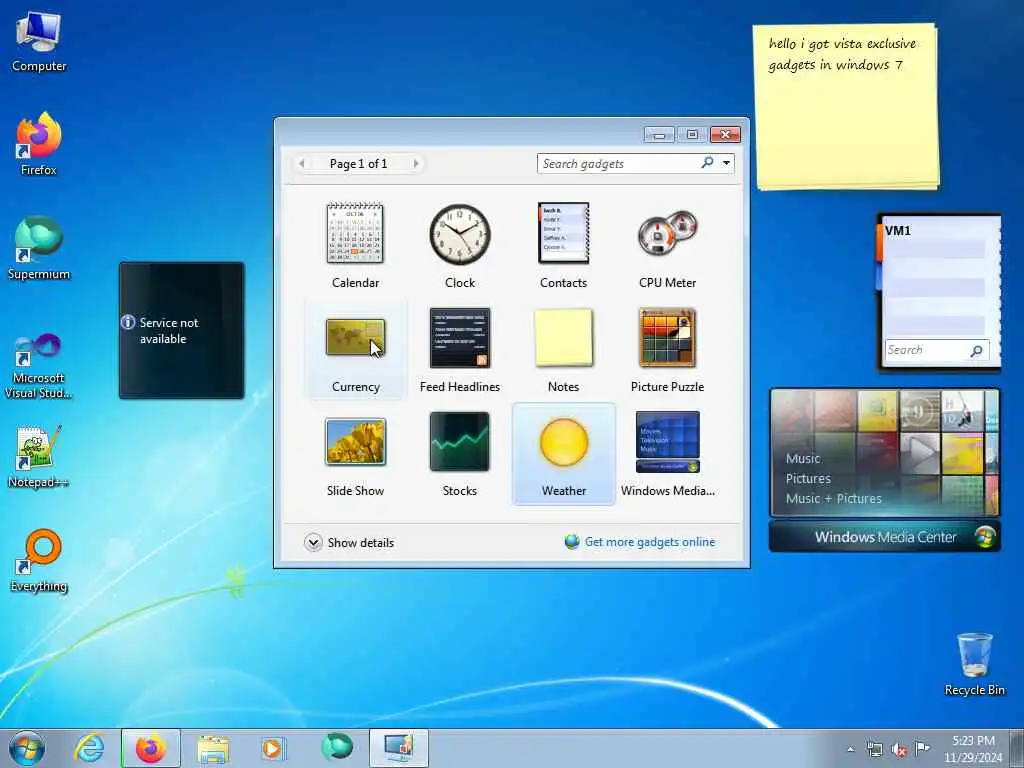Click the Contacts gadget search magnifier

pos(976,351)
